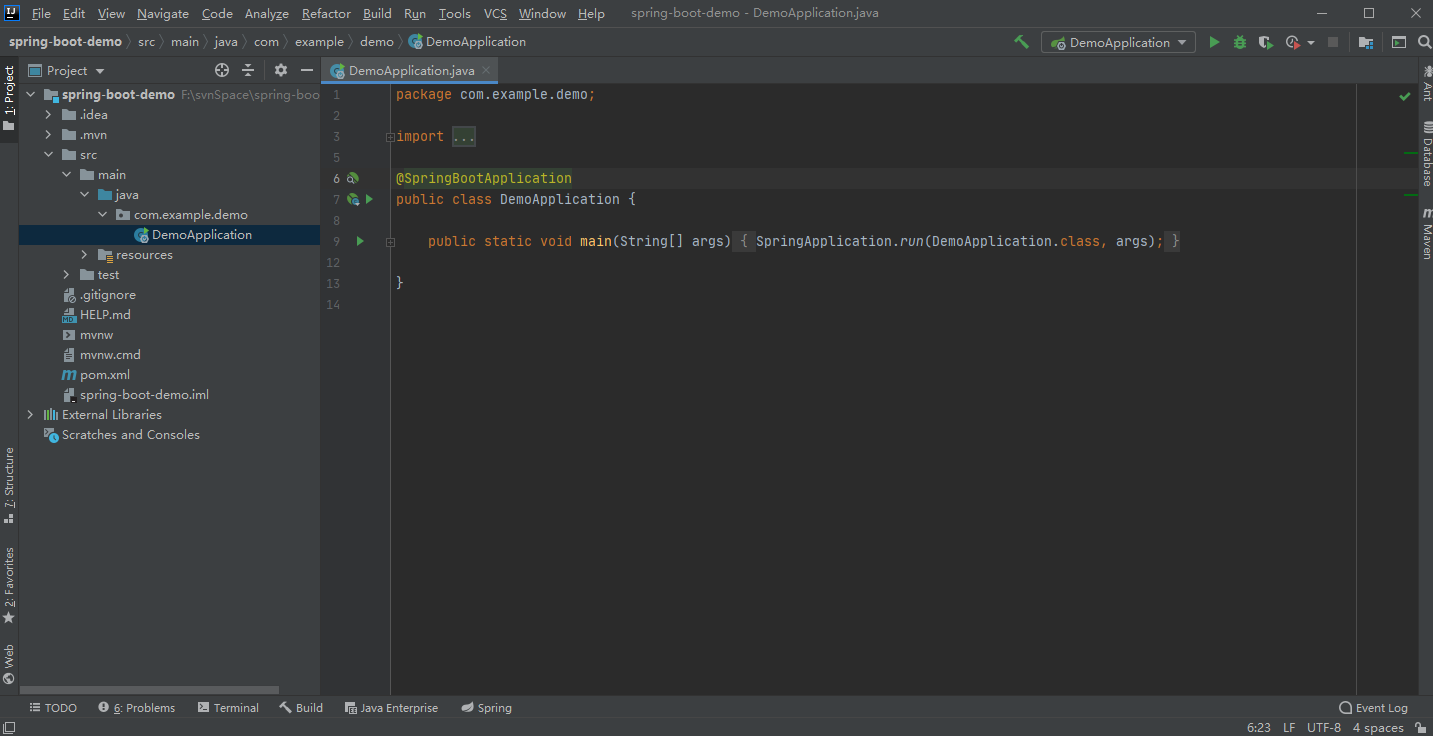Open Project panel gear options
The height and width of the screenshot is (736, 1433).
[x=281, y=70]
